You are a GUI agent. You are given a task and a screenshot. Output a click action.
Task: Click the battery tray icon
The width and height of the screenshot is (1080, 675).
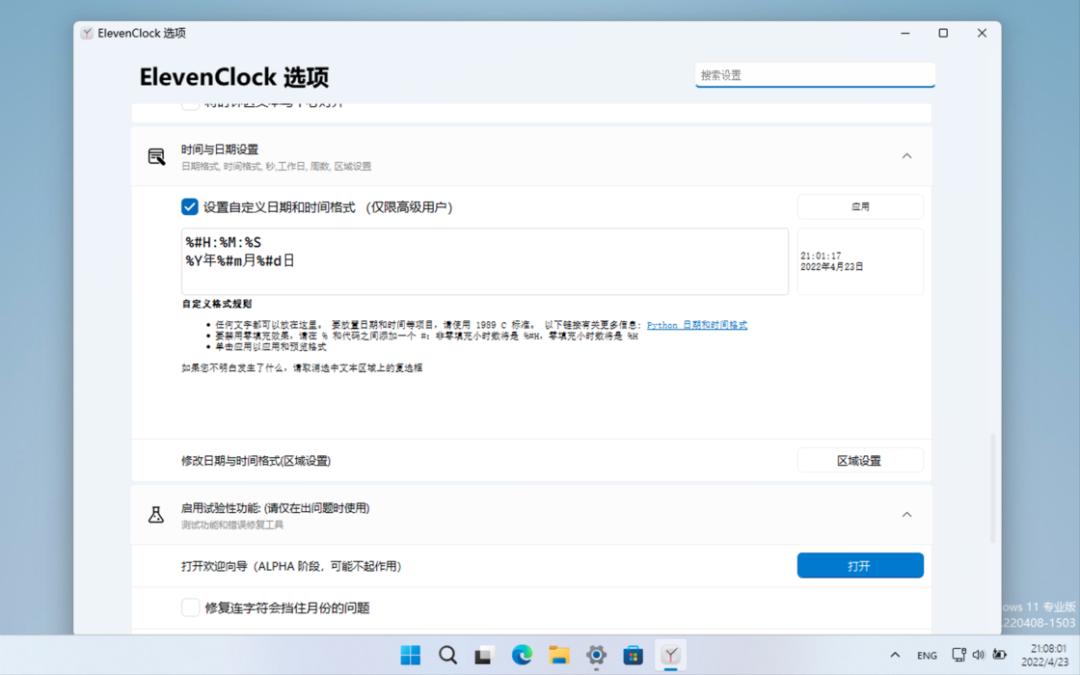click(x=999, y=655)
